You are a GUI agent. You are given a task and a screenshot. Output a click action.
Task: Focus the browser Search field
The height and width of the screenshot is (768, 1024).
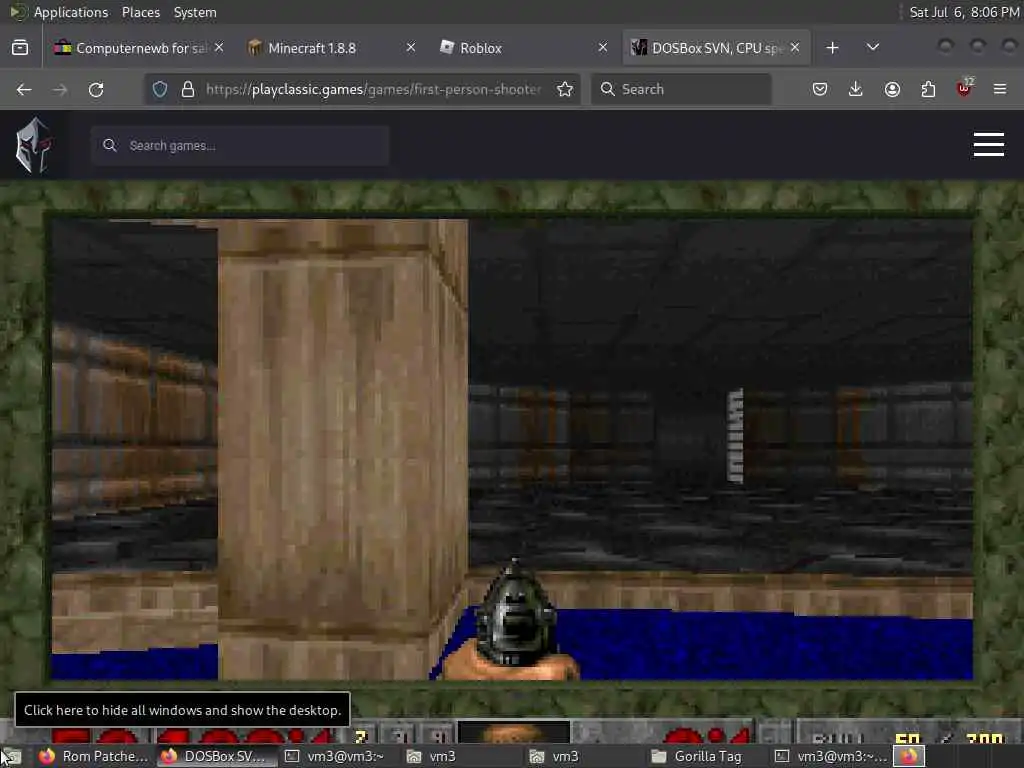tap(681, 89)
